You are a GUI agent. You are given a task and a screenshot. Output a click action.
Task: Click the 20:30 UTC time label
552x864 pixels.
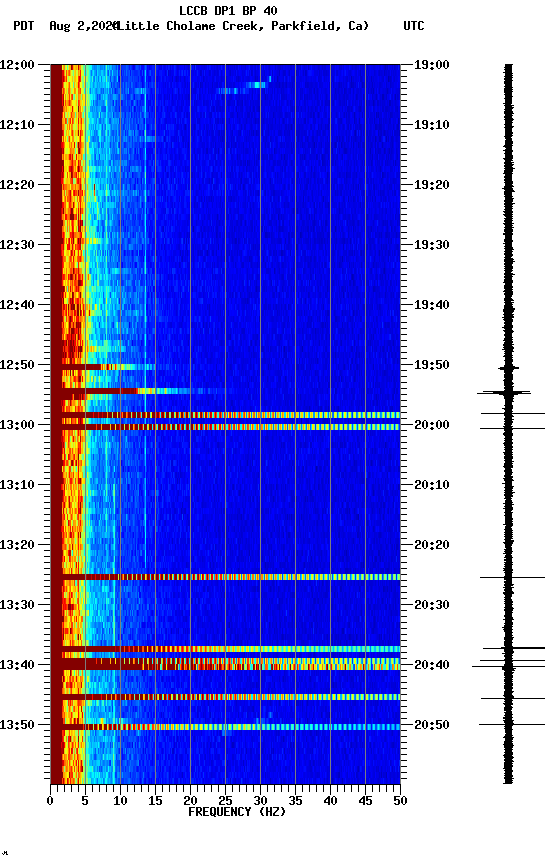point(432,605)
